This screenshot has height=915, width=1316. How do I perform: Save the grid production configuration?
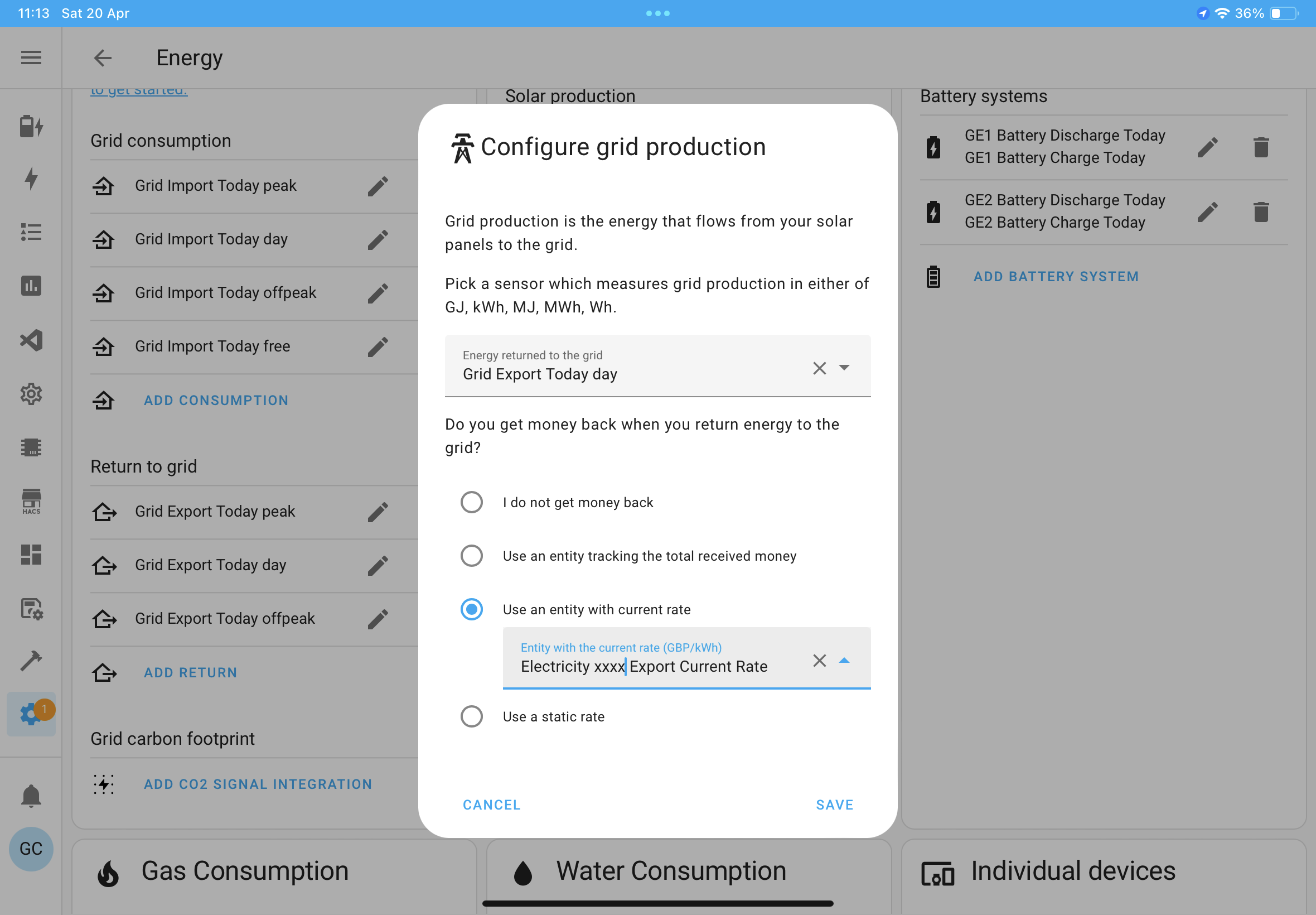click(x=834, y=805)
